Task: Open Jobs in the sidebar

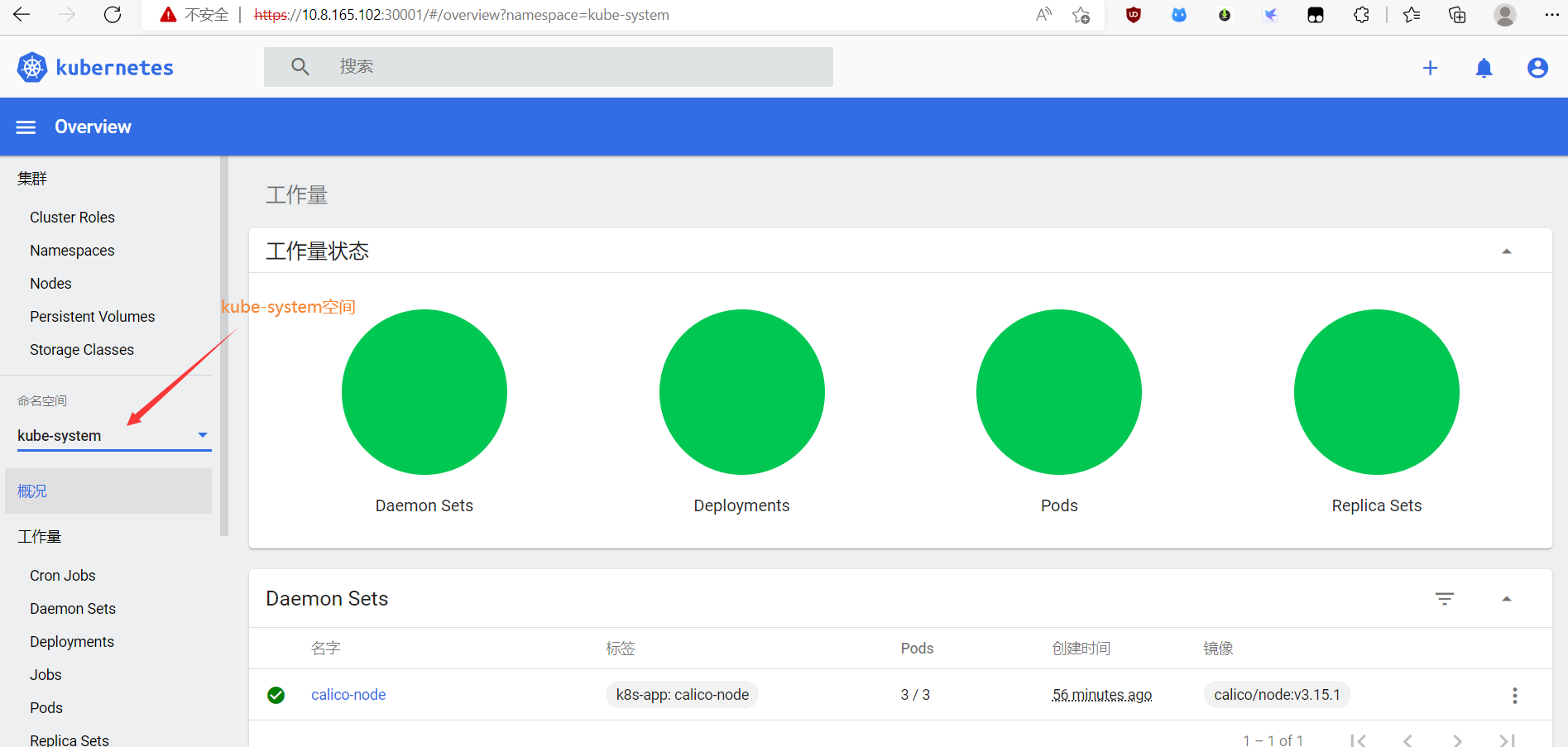Action: coord(46,675)
